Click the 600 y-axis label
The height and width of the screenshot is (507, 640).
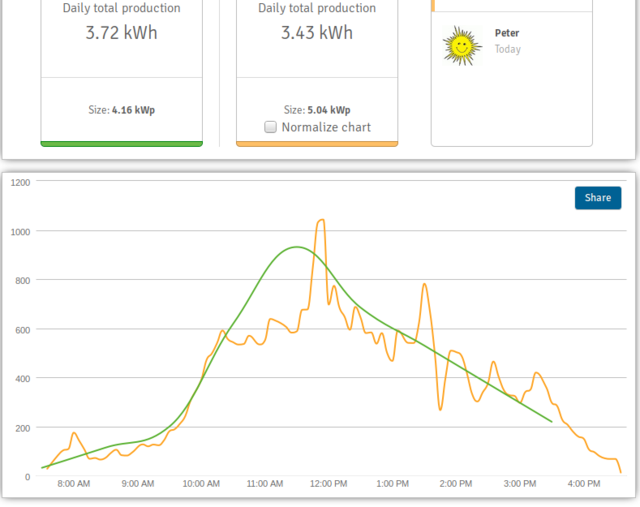pos(22,330)
